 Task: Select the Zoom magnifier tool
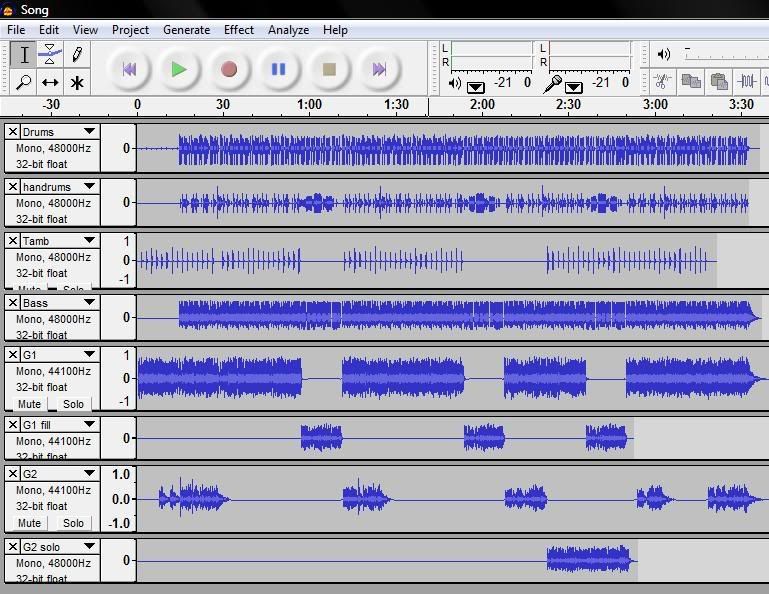coord(23,82)
